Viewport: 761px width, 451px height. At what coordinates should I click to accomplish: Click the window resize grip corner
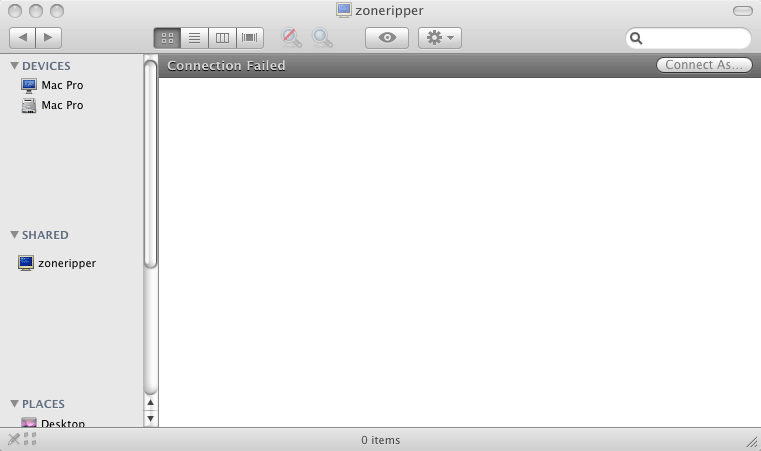point(752,442)
